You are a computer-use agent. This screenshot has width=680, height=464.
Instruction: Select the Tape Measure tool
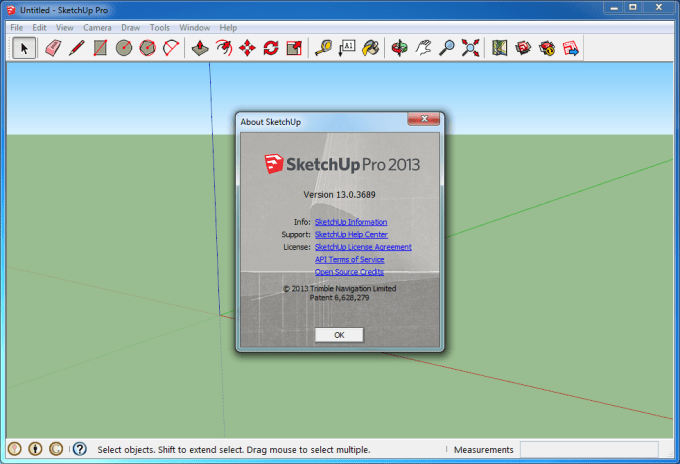(x=324, y=48)
